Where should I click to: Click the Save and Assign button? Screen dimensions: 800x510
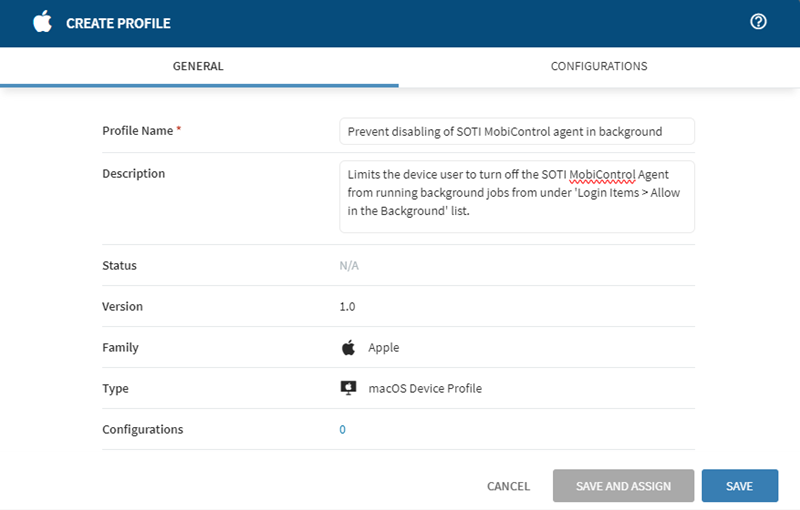tap(623, 486)
